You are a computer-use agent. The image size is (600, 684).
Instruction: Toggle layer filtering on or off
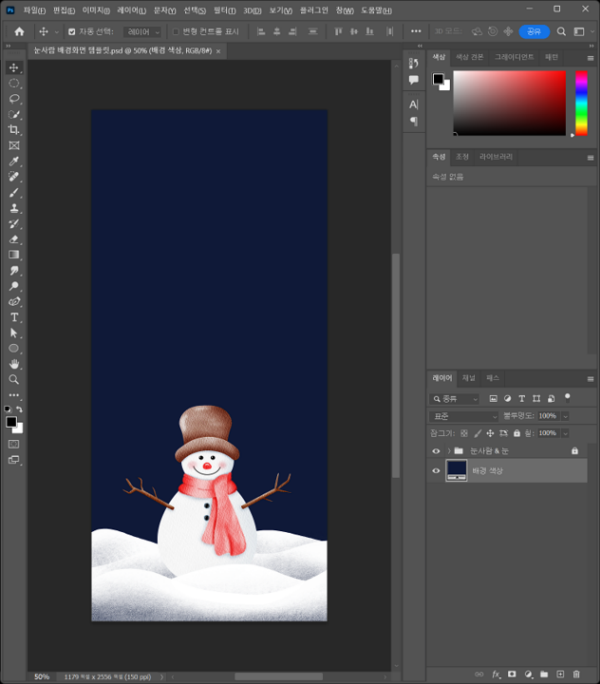click(x=567, y=397)
